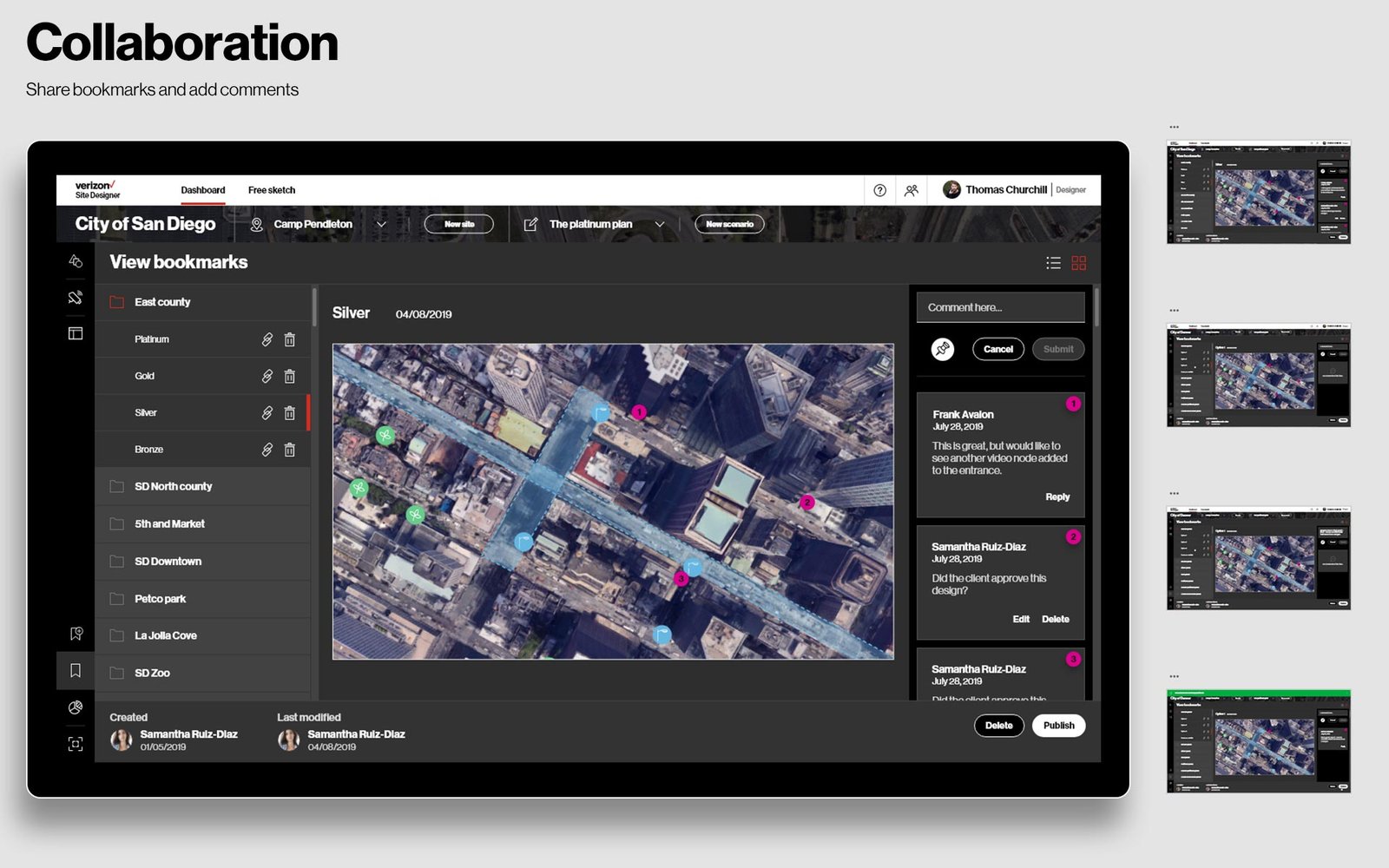Viewport: 1389px width, 868px height.
Task: Submit the comment
Action: tap(1058, 349)
